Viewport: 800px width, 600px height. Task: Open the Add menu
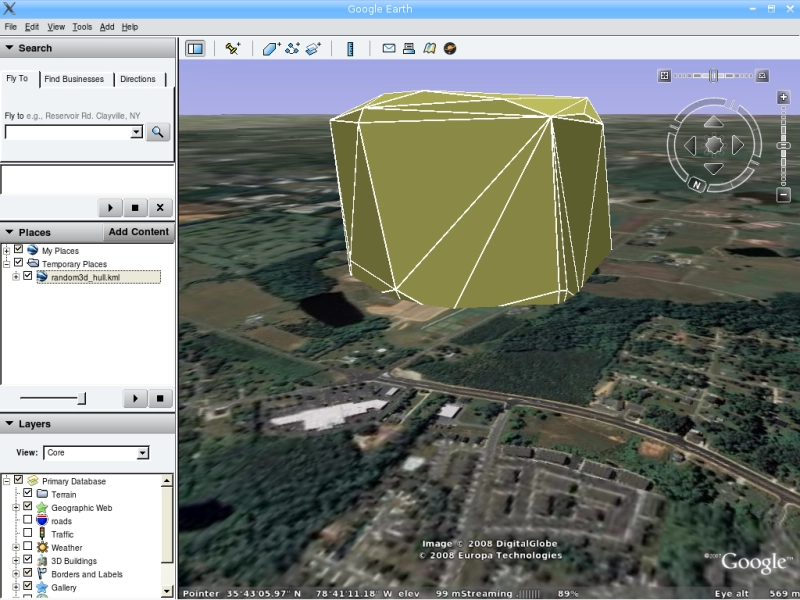[x=107, y=27]
